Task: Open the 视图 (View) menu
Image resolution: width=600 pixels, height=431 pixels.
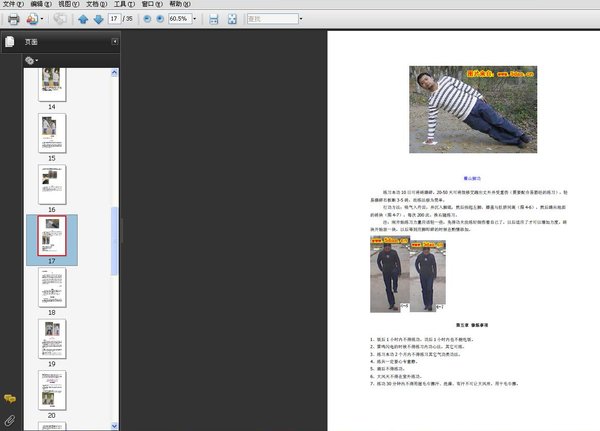Action: click(69, 4)
